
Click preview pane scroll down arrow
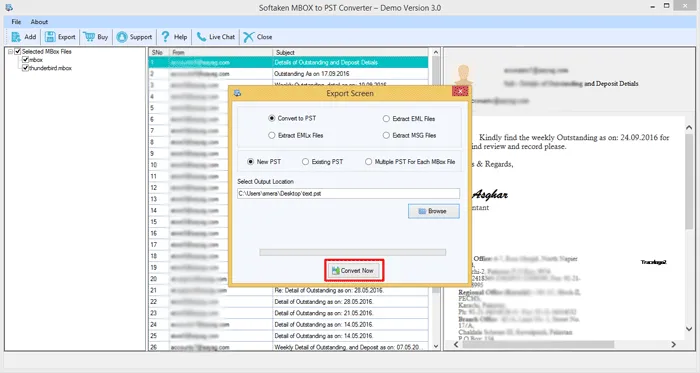click(689, 329)
